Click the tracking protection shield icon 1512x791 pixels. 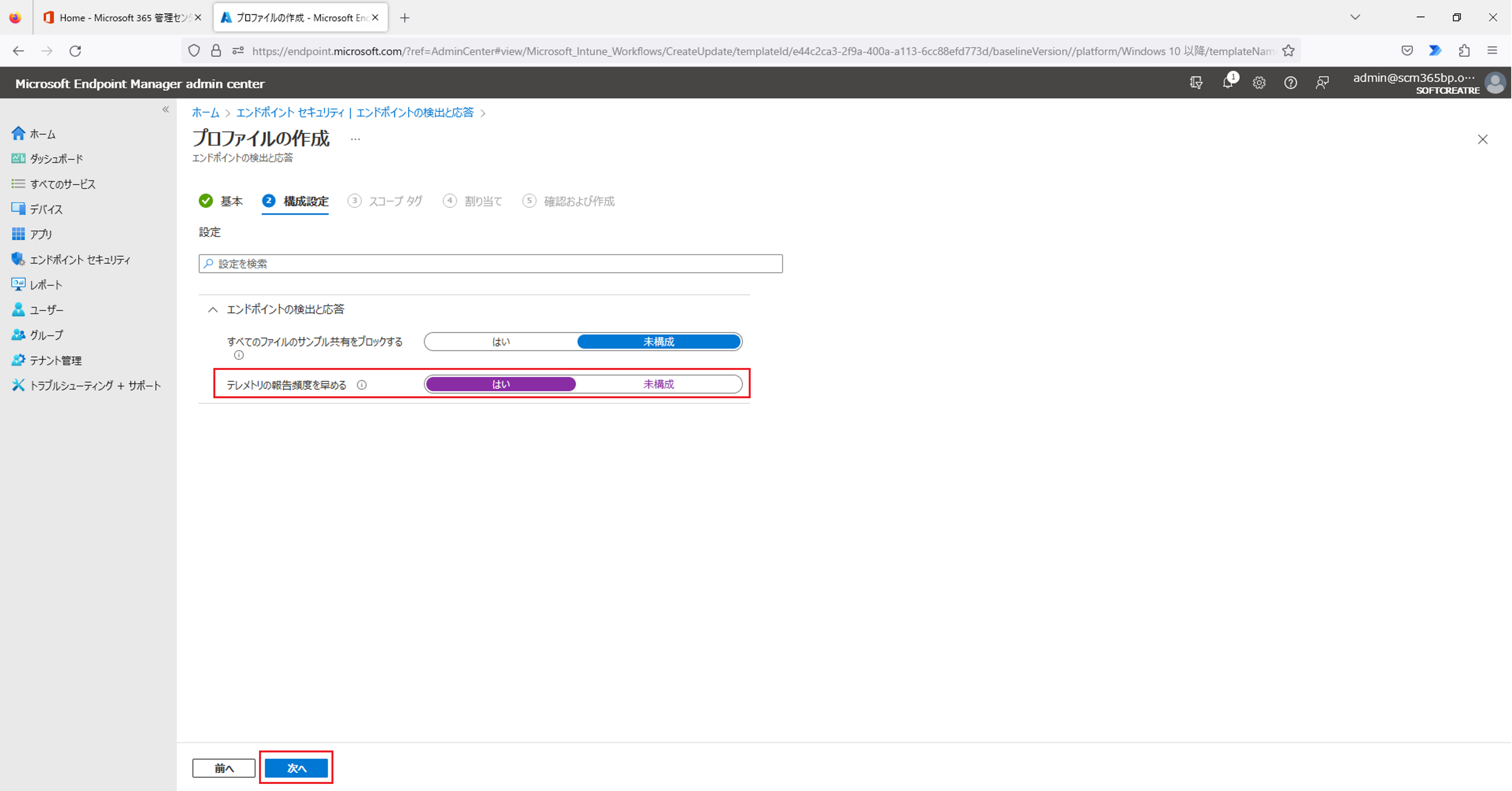pyautogui.click(x=194, y=51)
